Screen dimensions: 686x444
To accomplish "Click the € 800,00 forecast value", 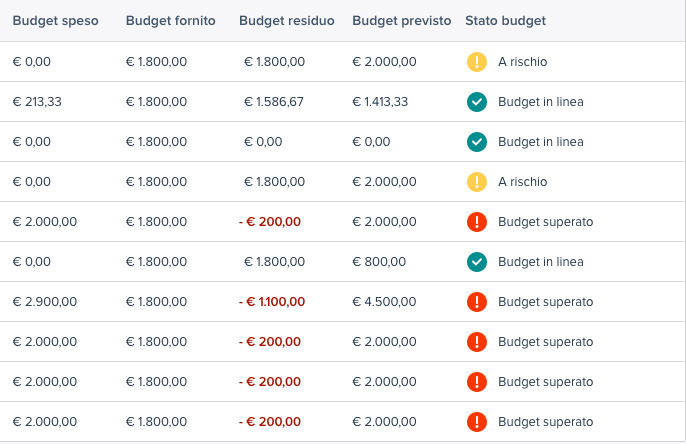I will [379, 262].
